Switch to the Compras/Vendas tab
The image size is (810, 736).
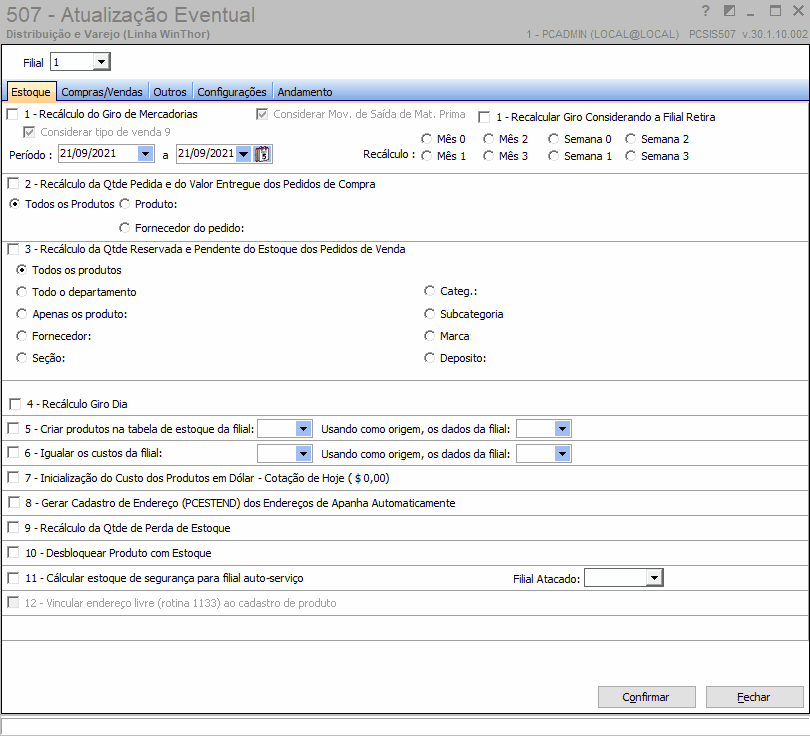[x=102, y=92]
